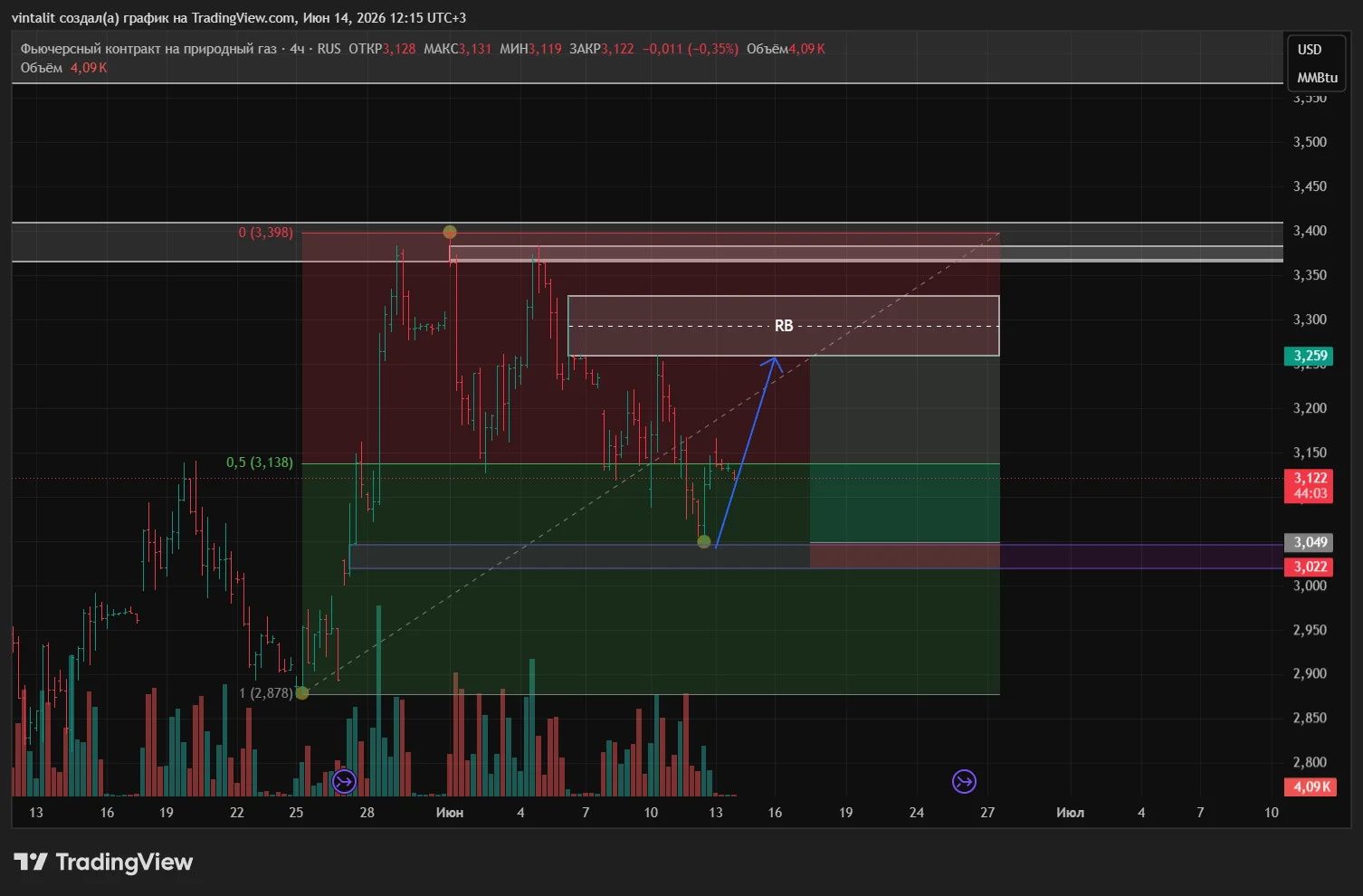1363x896 pixels.
Task: Select the RB zone label
Action: 784,326
